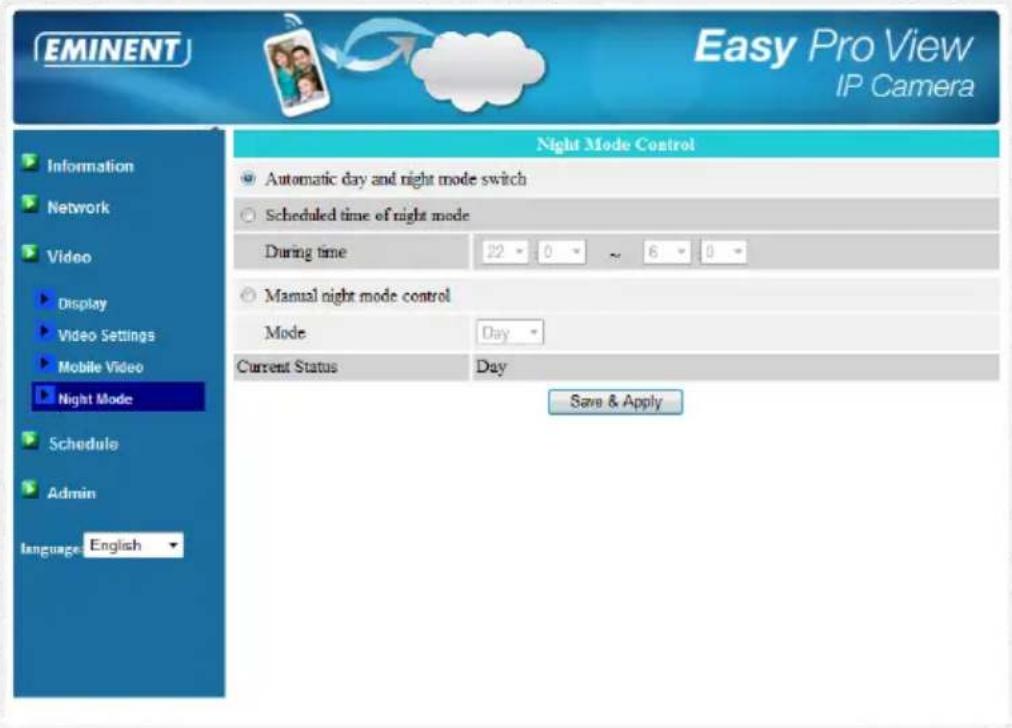Click the Night Mode Control heading

click(616, 144)
